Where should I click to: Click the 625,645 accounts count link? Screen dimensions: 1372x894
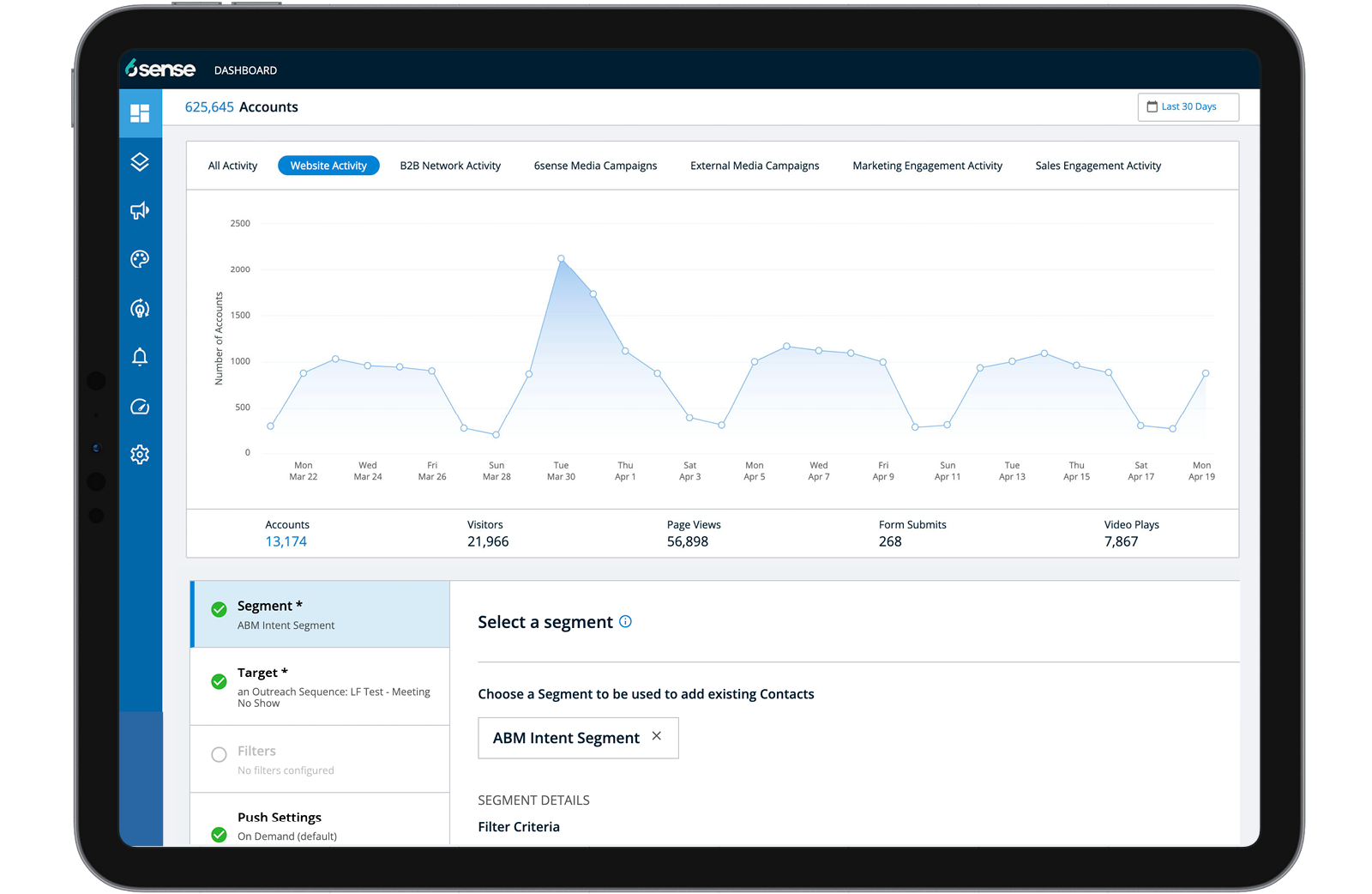pyautogui.click(x=209, y=107)
